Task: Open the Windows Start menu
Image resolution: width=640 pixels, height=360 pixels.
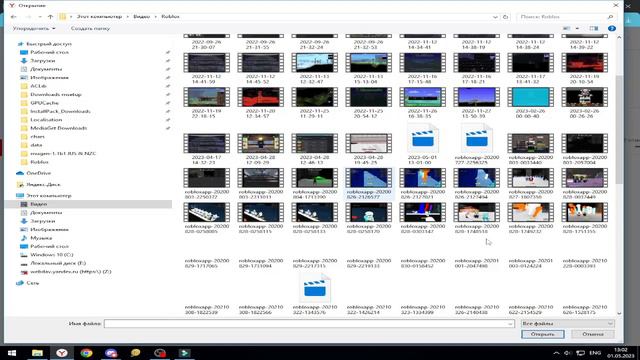Action: tap(12, 353)
